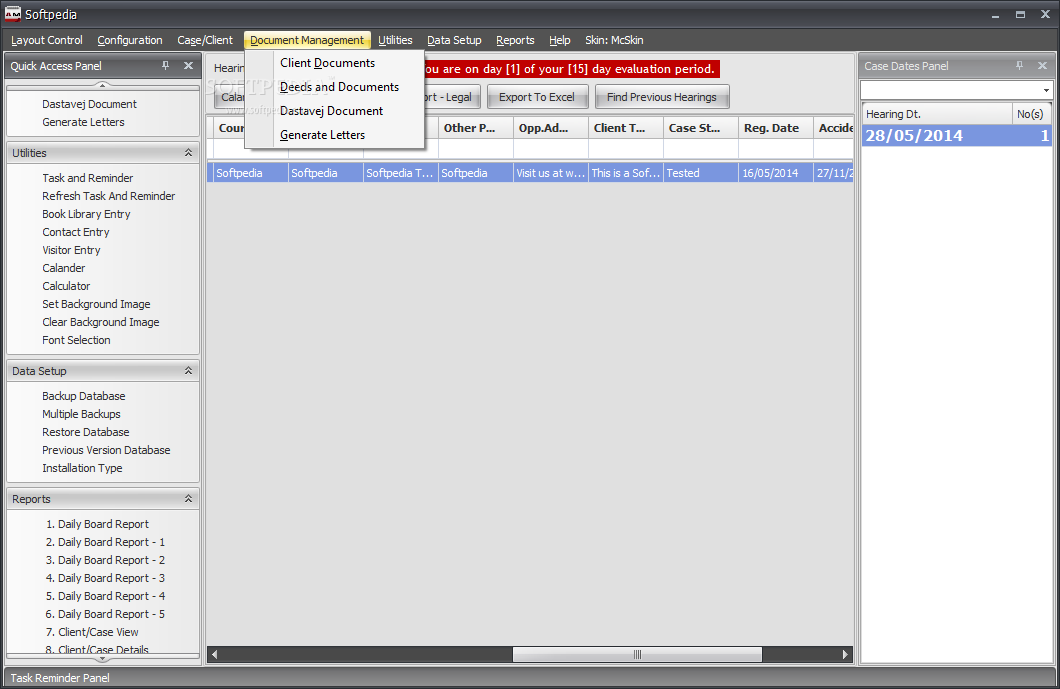The width and height of the screenshot is (1060, 689).
Task: Open Dastavej Document in Quick Access Panel
Action: pos(89,104)
